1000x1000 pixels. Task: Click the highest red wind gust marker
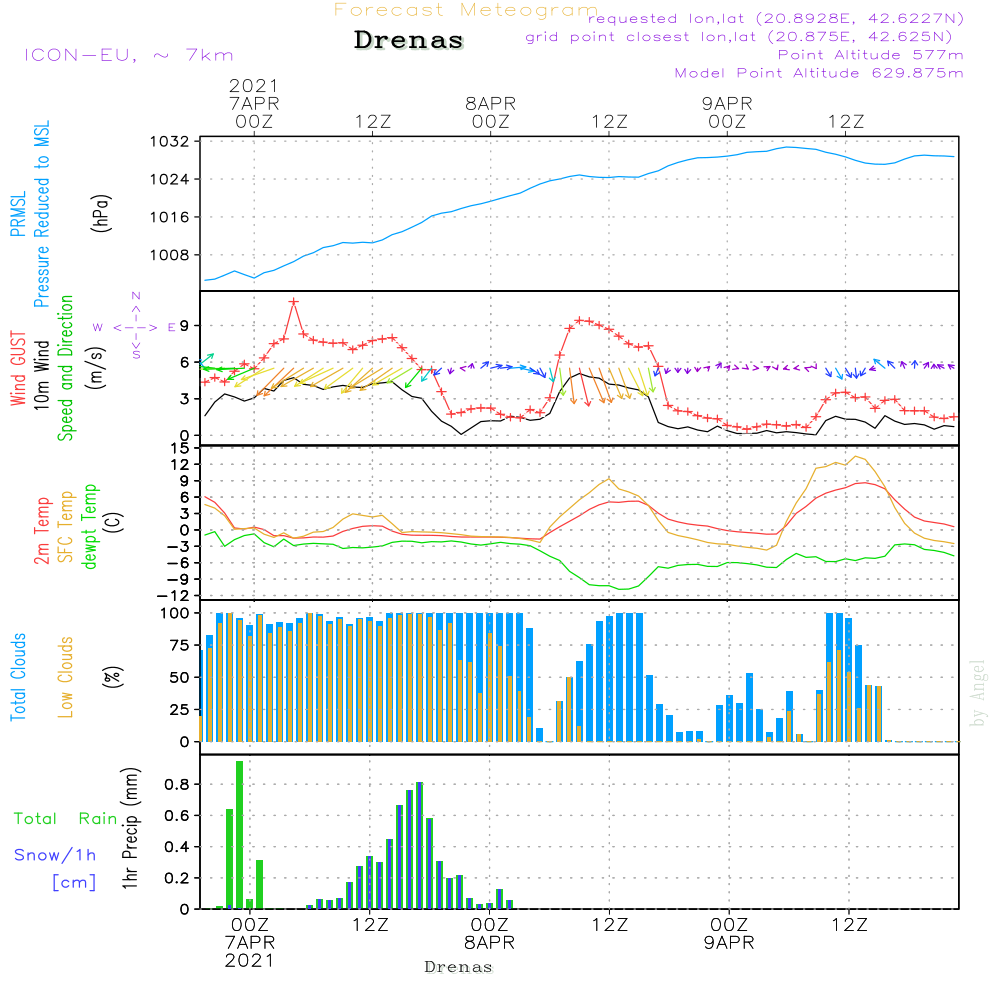pos(294,301)
